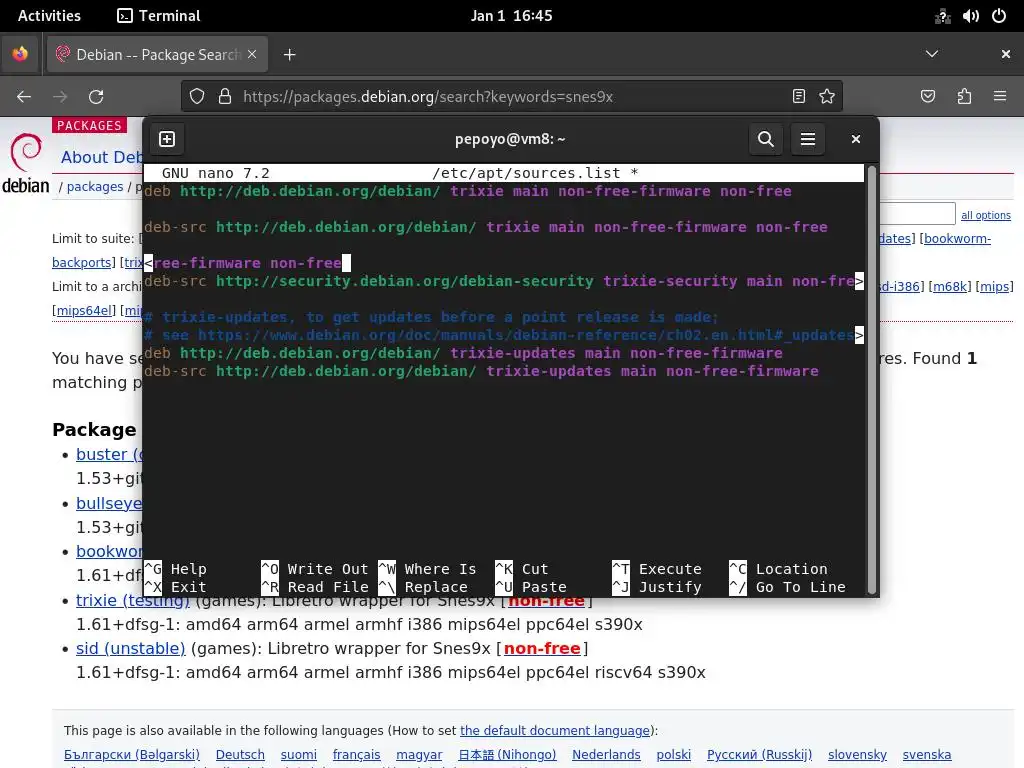
Task: Close the pepoyo@vm8 terminal window
Action: tap(856, 139)
